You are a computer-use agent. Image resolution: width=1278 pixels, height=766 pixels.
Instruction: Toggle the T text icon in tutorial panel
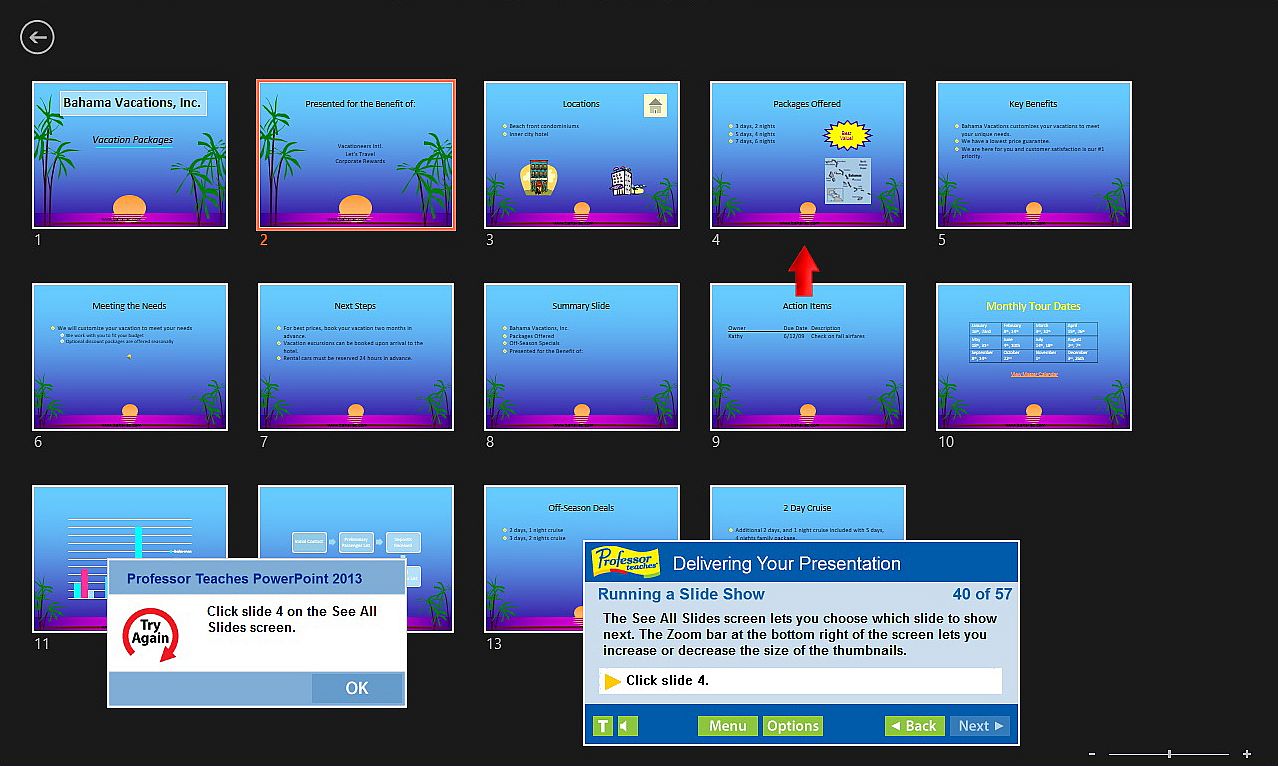pos(603,726)
